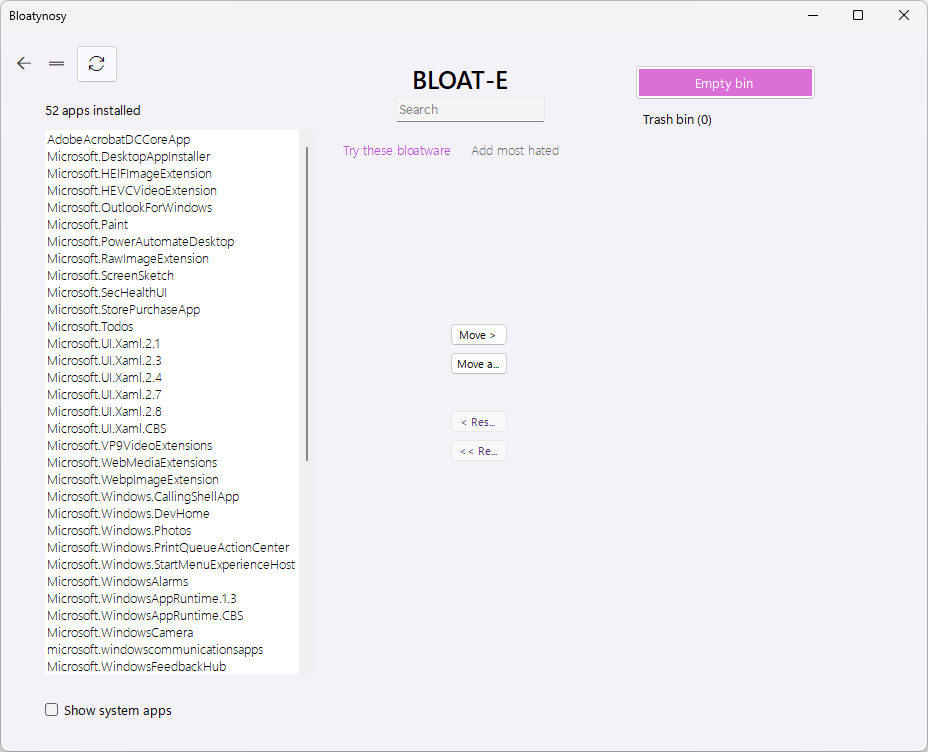Screen dimensions: 928x752
Task: Select Microsoft.UI.Xaml.2.8 entry
Action: click(172, 411)
